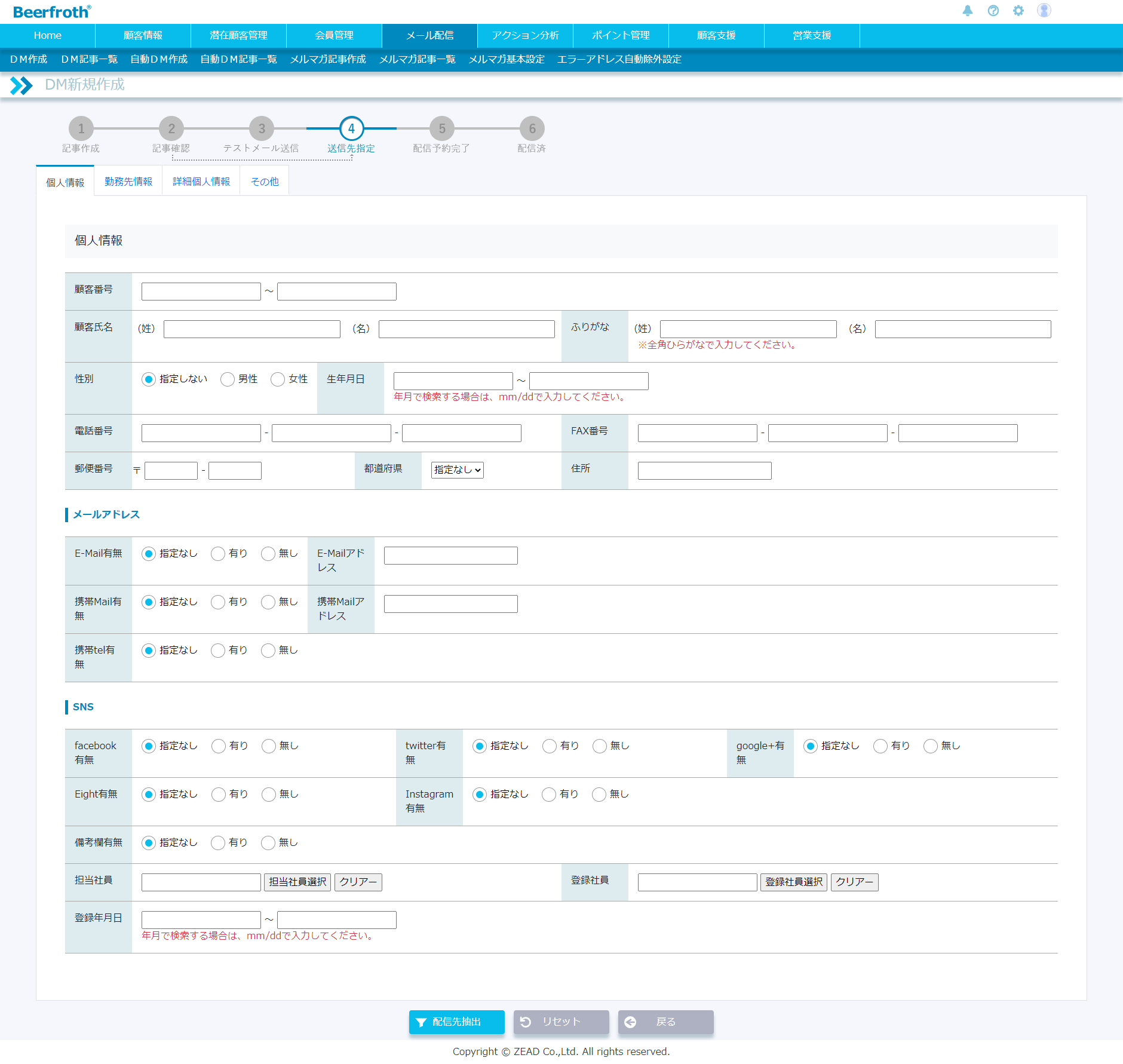This screenshot has height=1064, width=1123.
Task: Click the user profile avatar icon
Action: click(1044, 11)
